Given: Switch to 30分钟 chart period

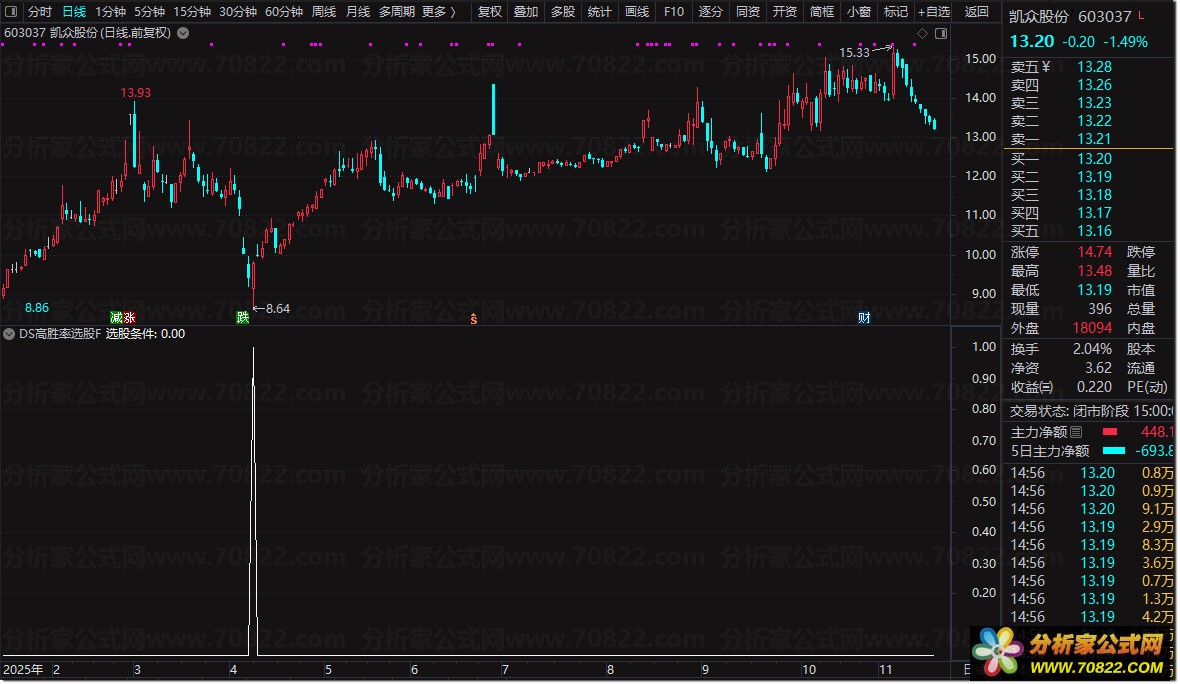Looking at the screenshot, I should click(238, 11).
